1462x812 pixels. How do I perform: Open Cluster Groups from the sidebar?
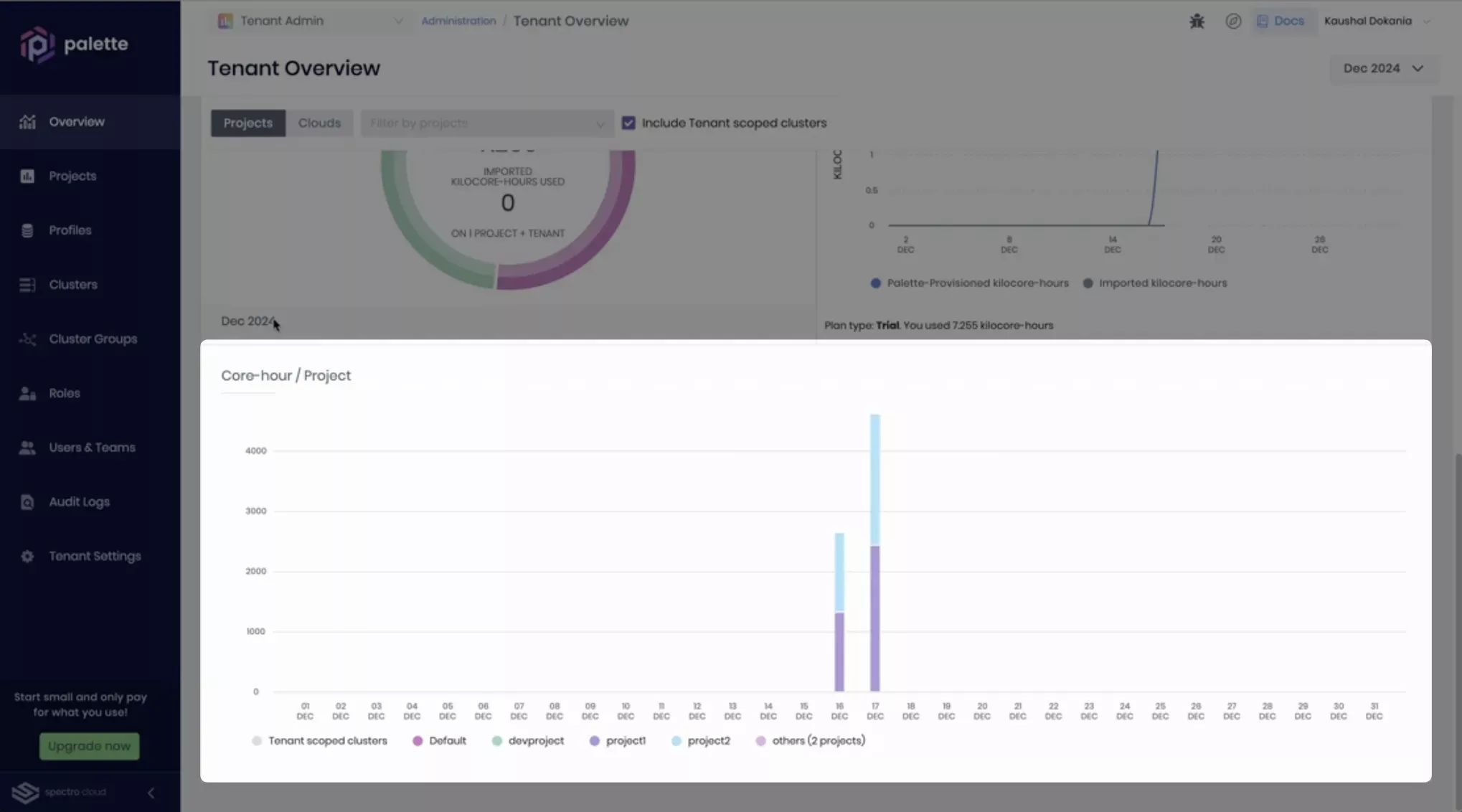click(27, 339)
